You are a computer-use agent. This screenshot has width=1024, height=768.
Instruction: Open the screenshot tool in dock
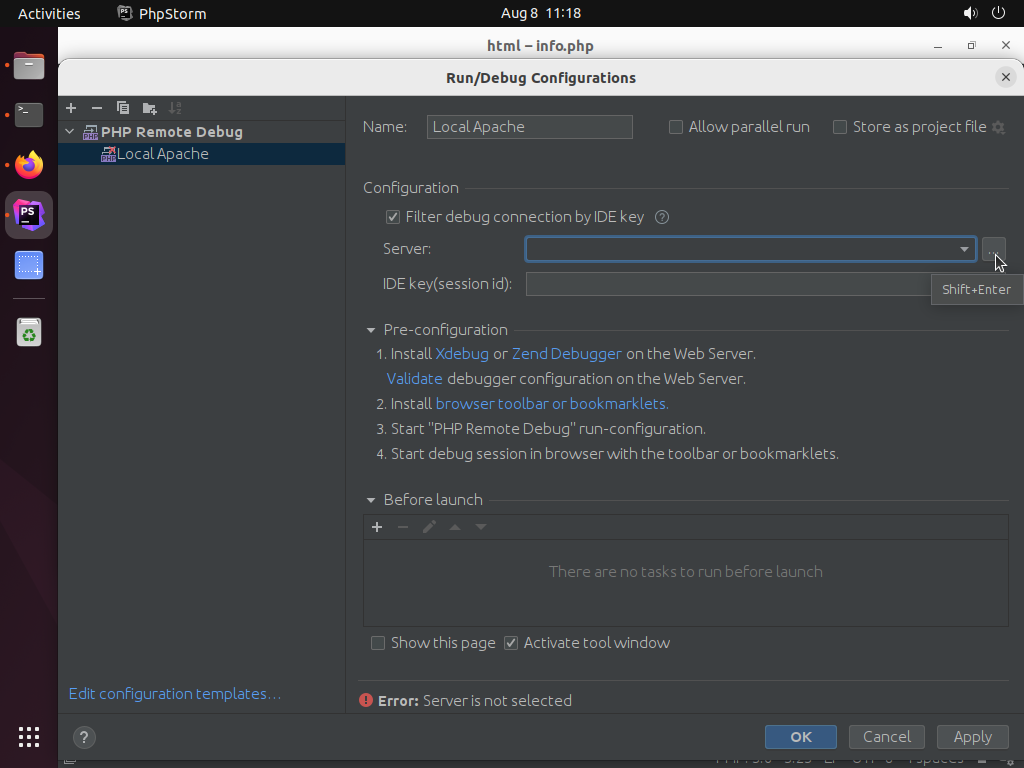pos(29,265)
